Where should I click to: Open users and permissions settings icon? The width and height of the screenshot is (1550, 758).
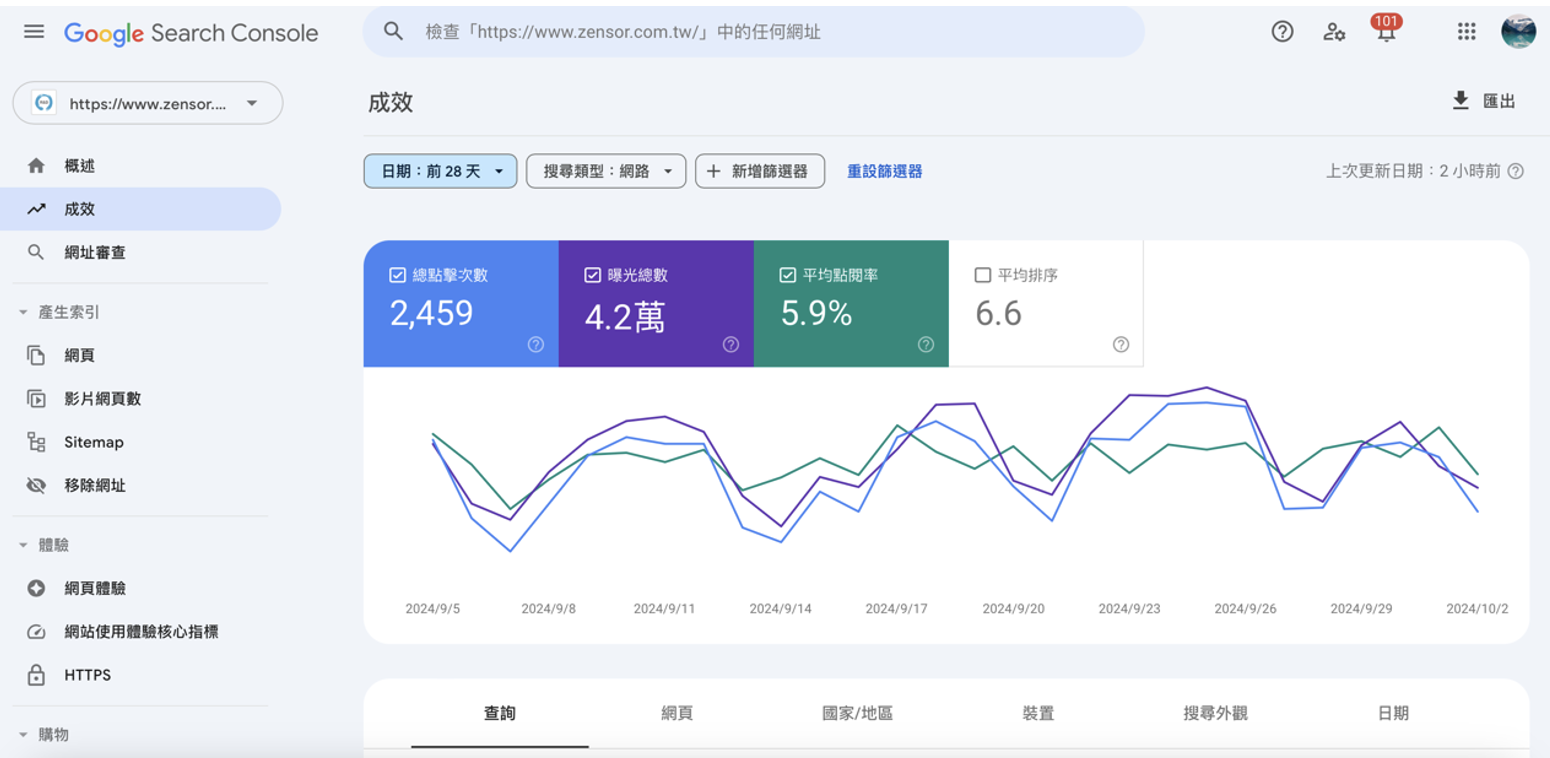pos(1334,32)
